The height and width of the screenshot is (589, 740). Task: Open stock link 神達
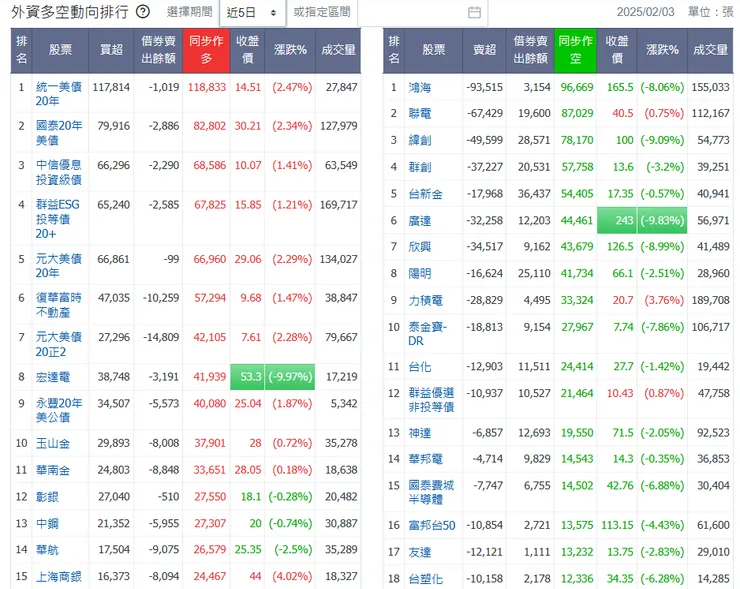tap(420, 433)
